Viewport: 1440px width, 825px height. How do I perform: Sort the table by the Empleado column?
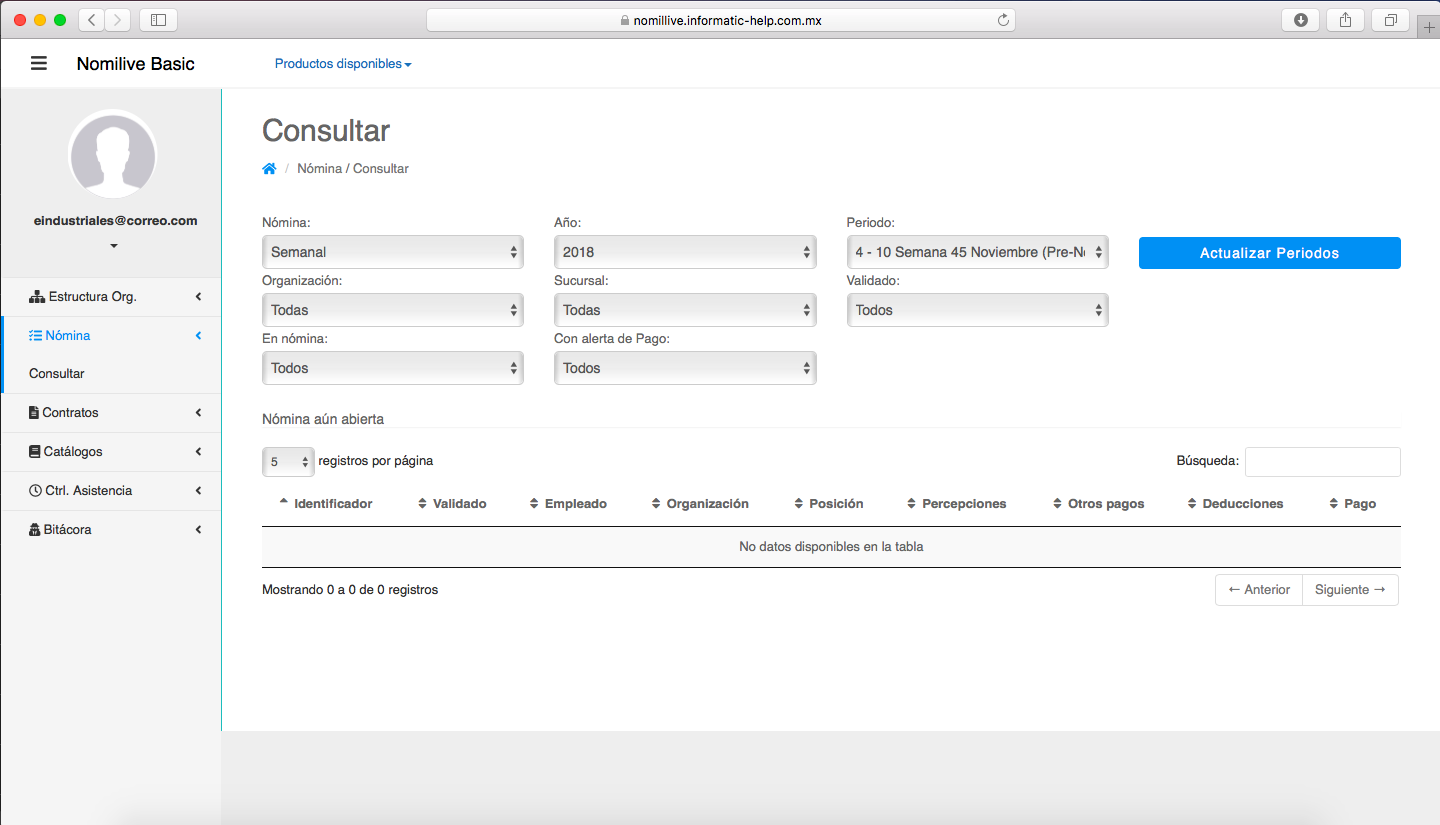575,504
